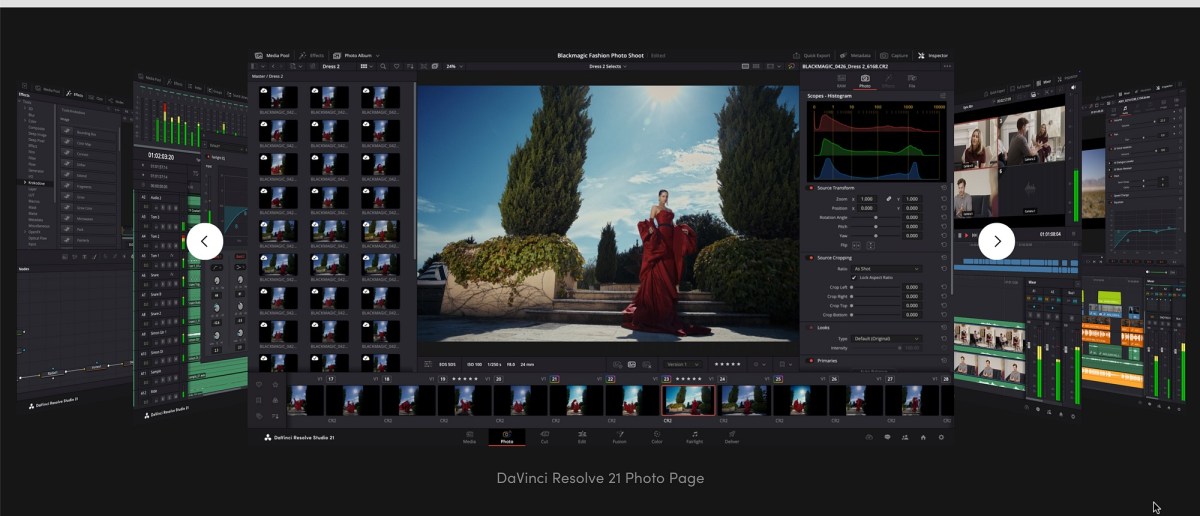The image size is (1200, 516).
Task: Set the five-star rating under the viewer
Action: click(x=727, y=364)
